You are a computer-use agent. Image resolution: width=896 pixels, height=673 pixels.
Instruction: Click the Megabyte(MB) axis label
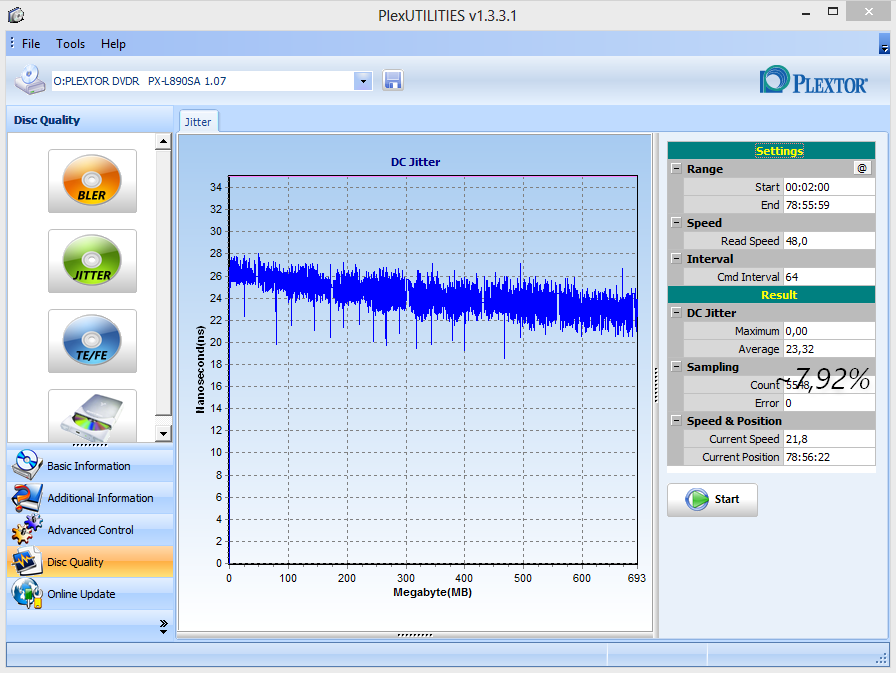coord(433,592)
